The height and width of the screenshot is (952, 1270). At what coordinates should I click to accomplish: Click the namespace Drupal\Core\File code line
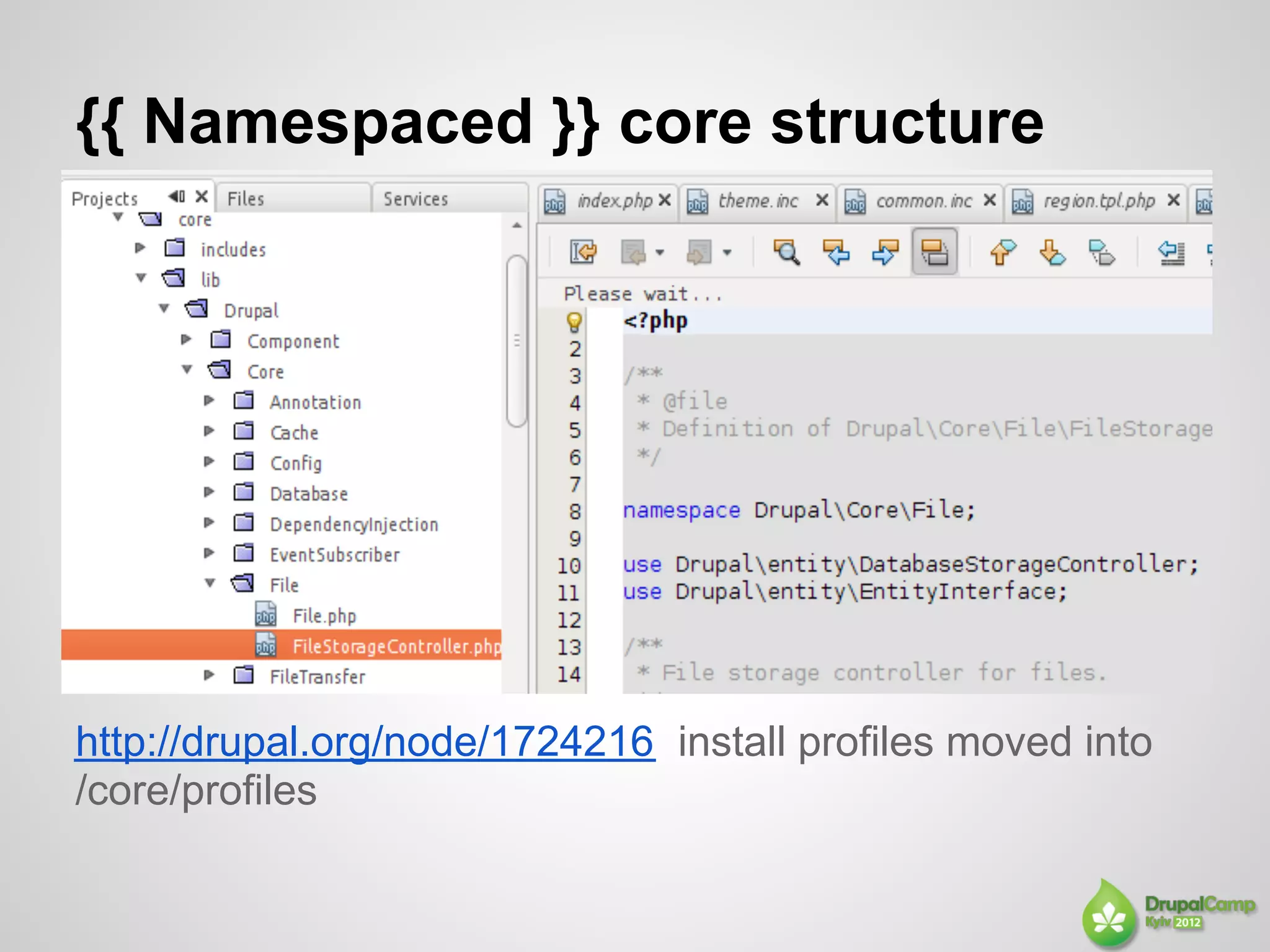799,510
